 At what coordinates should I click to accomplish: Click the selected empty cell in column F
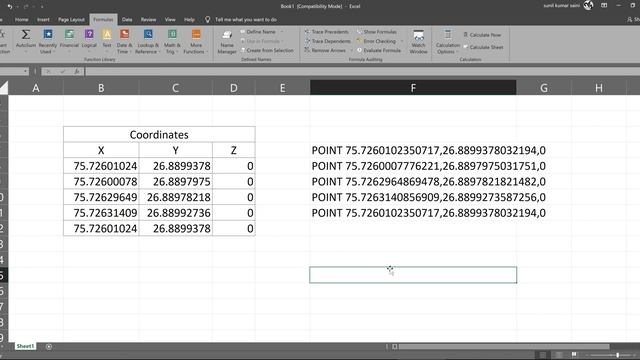point(413,275)
